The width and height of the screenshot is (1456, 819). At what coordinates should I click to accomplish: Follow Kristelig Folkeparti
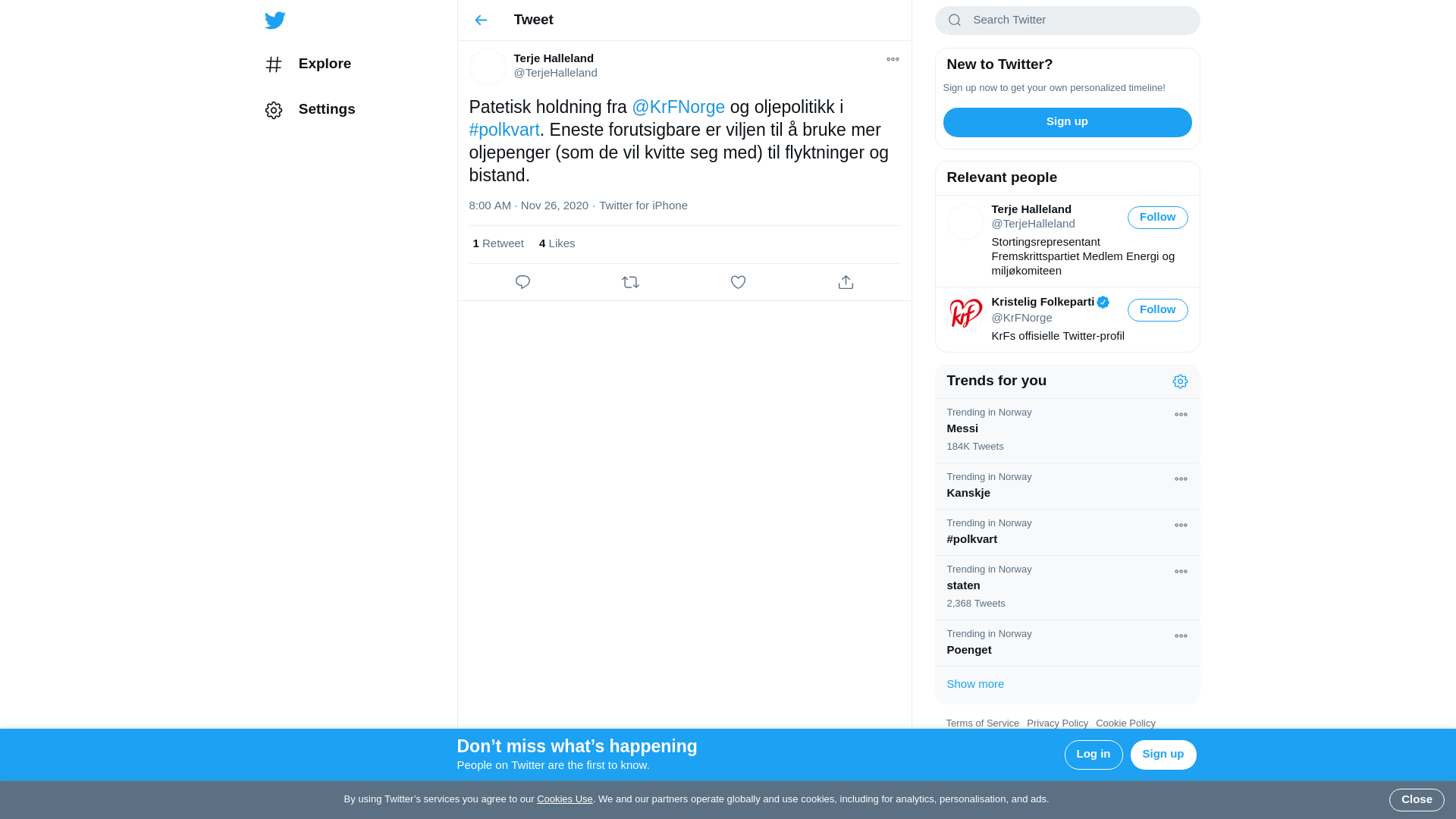[1157, 310]
